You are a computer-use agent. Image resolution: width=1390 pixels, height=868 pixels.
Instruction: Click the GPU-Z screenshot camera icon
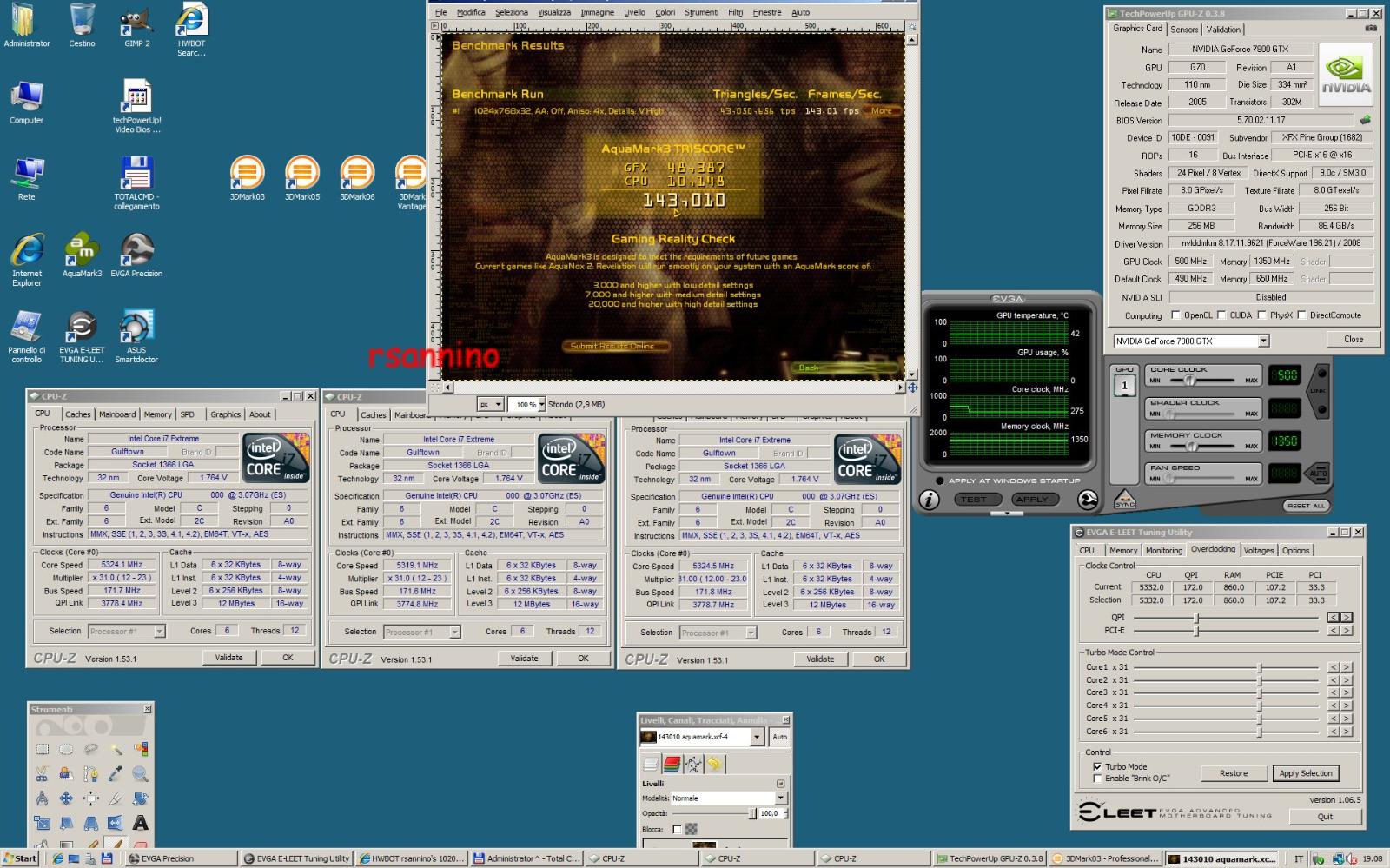click(1371, 29)
